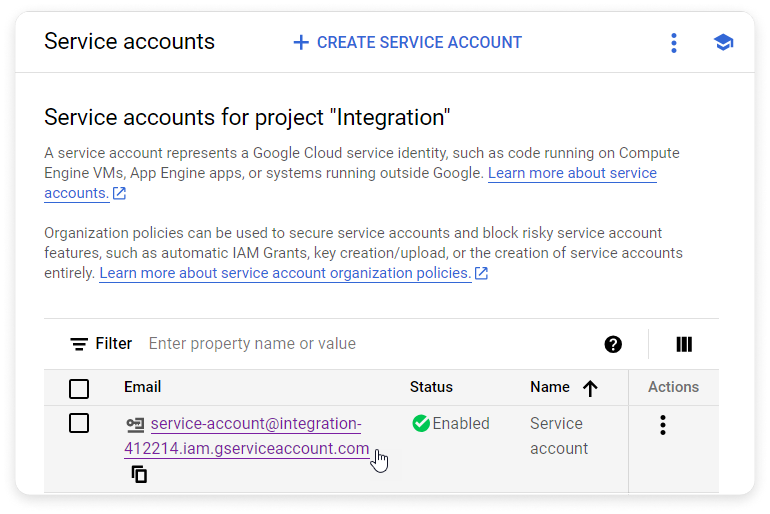The width and height of the screenshot is (770, 514).
Task: Focus the Enter property name or value field
Action: (x=252, y=344)
